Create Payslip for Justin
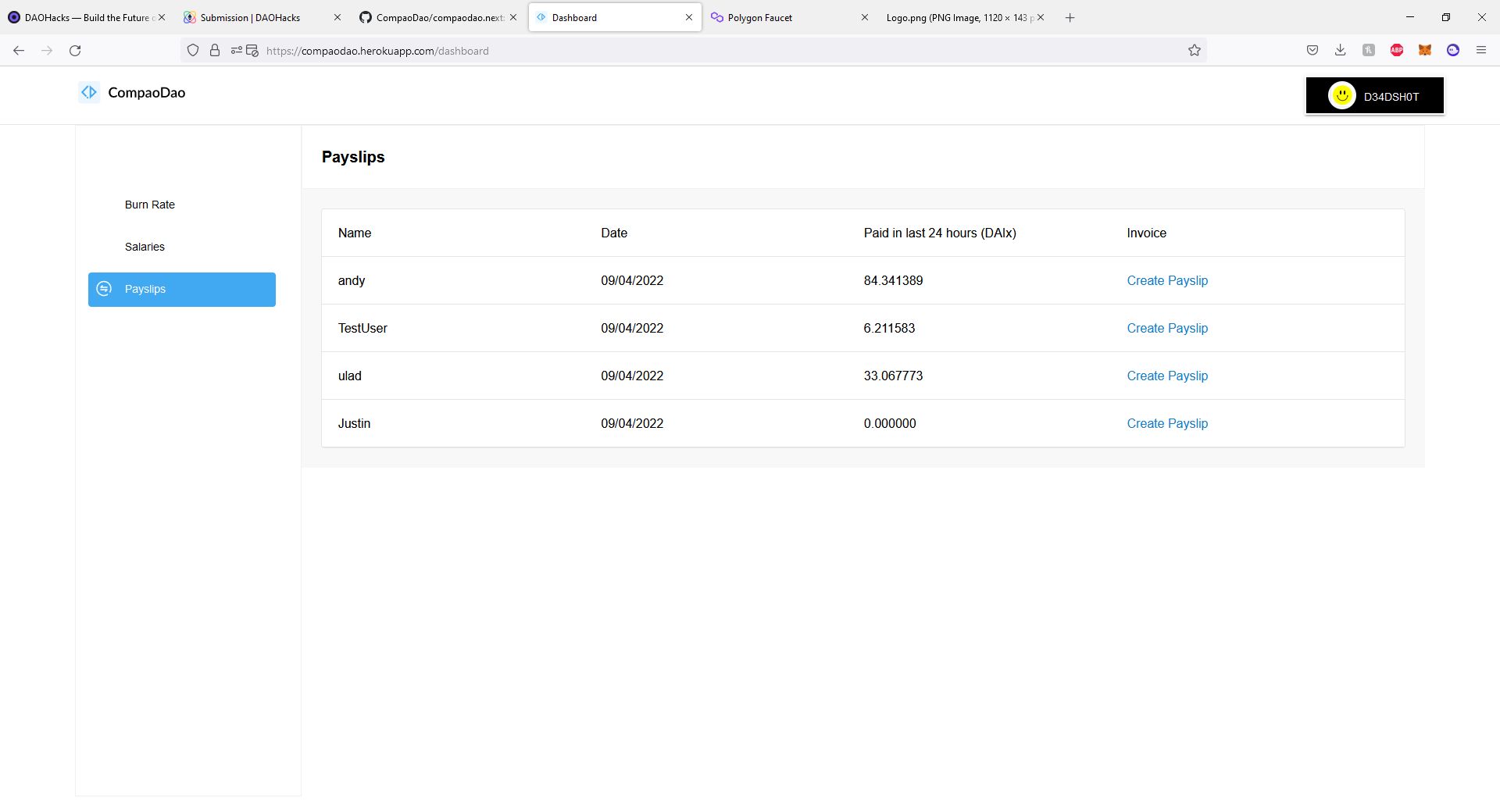The image size is (1500, 812). pyautogui.click(x=1167, y=423)
